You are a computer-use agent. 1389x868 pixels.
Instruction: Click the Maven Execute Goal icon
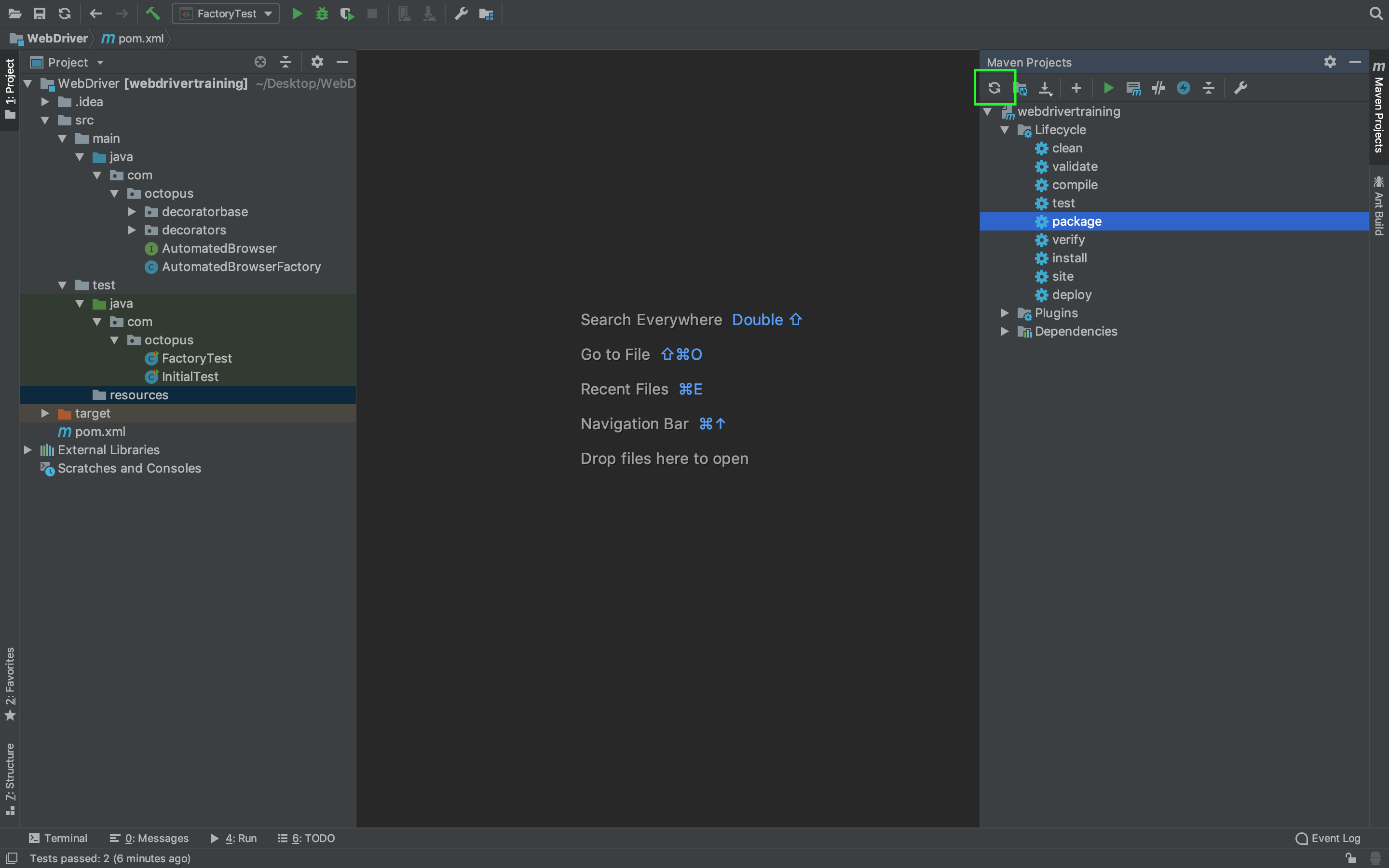point(1133,88)
